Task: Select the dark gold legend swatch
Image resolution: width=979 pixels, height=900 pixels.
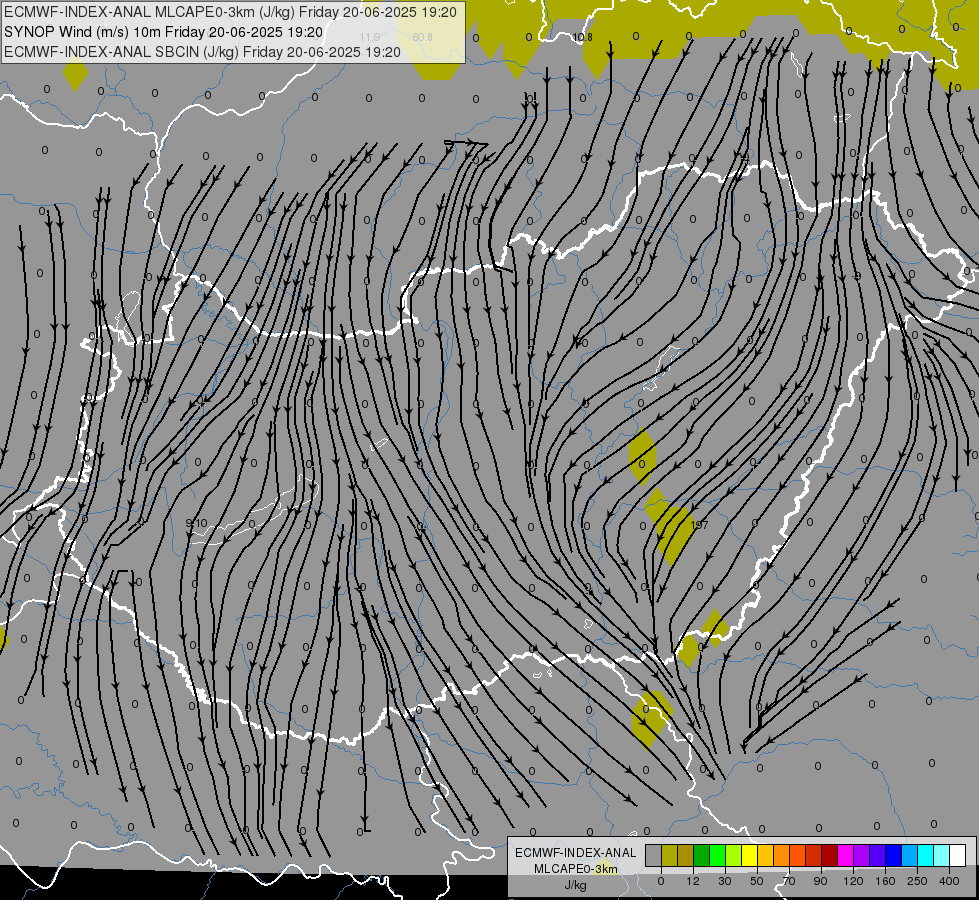Action: pyautogui.click(x=686, y=855)
